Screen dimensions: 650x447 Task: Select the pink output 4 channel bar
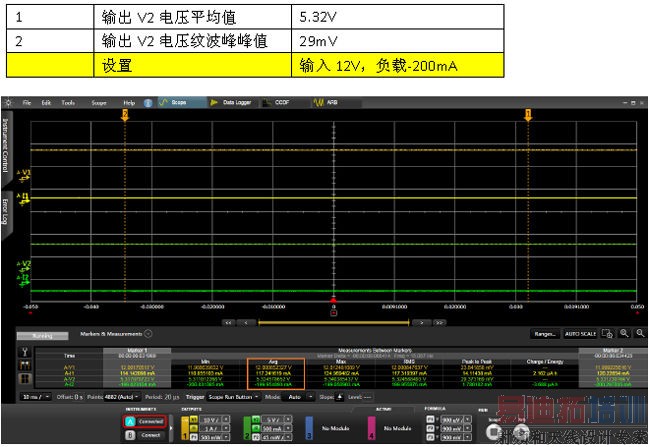371,428
